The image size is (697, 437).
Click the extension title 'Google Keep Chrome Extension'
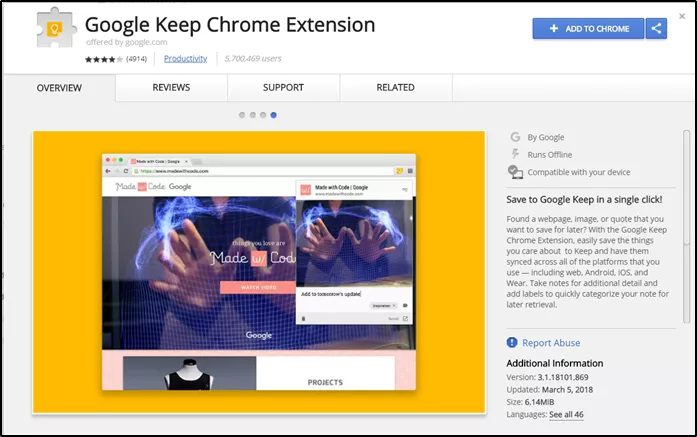[x=230, y=25]
